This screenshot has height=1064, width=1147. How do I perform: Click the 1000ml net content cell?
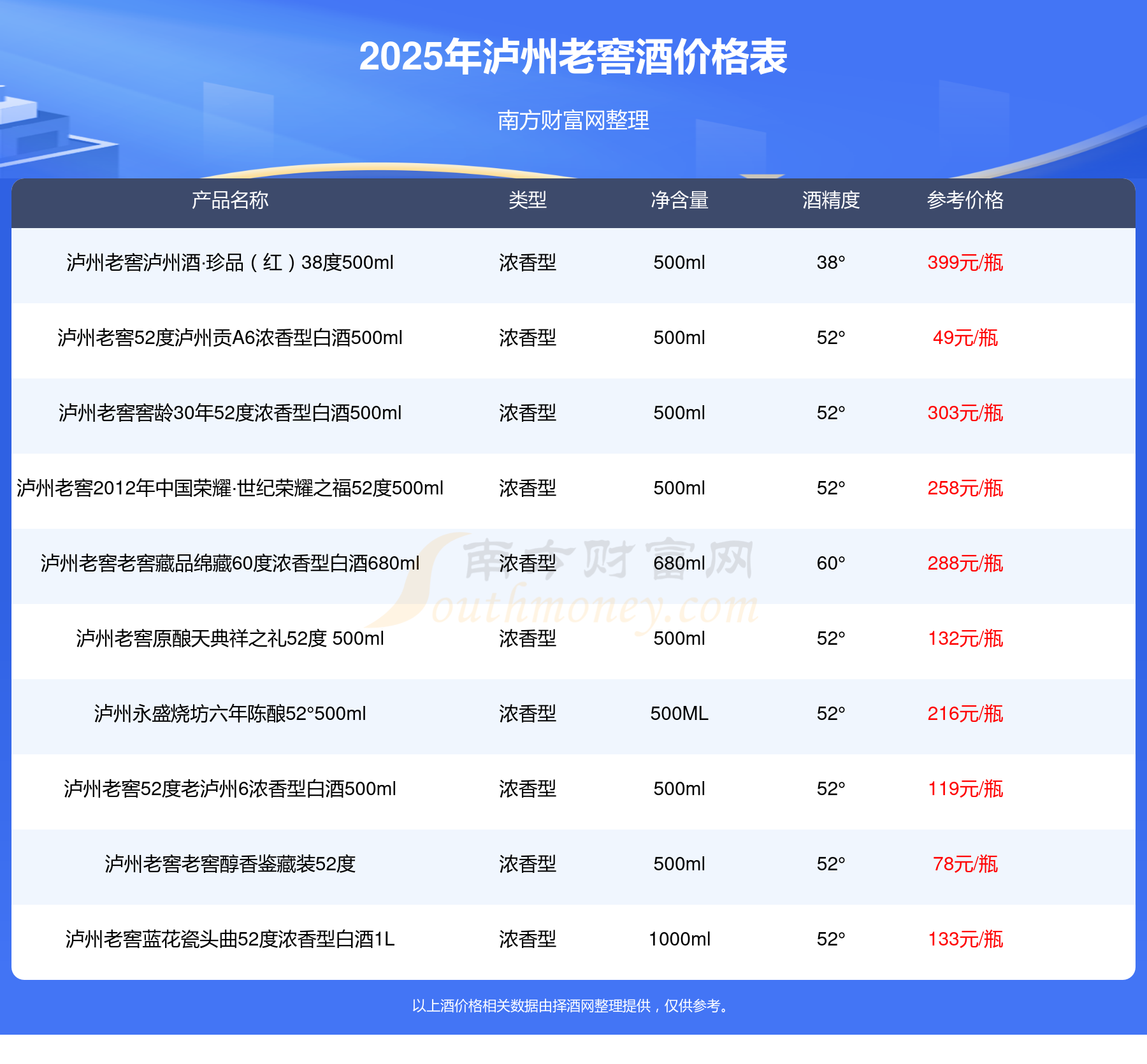click(x=679, y=939)
